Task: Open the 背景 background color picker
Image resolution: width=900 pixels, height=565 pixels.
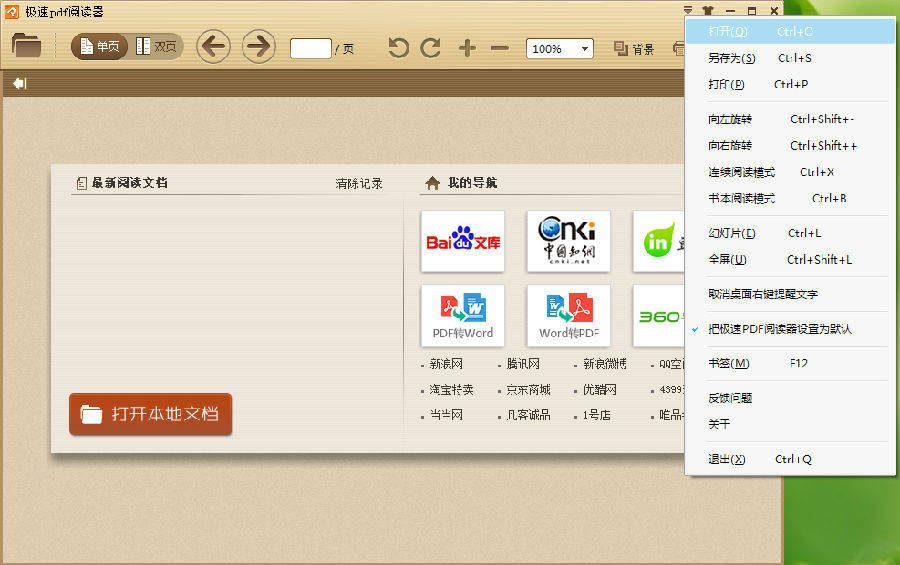Action: (x=634, y=49)
